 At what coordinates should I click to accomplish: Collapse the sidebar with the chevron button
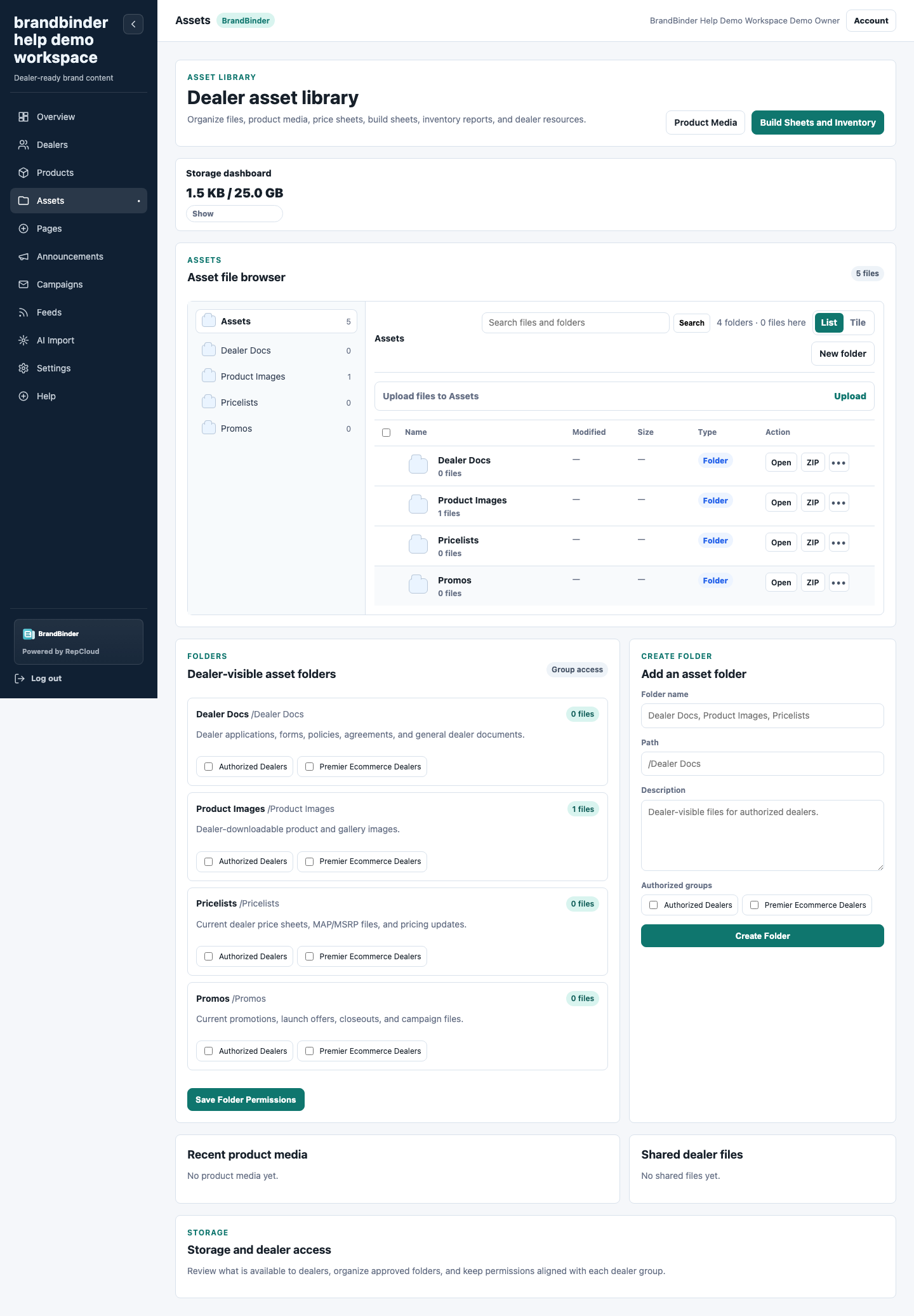[x=133, y=24]
